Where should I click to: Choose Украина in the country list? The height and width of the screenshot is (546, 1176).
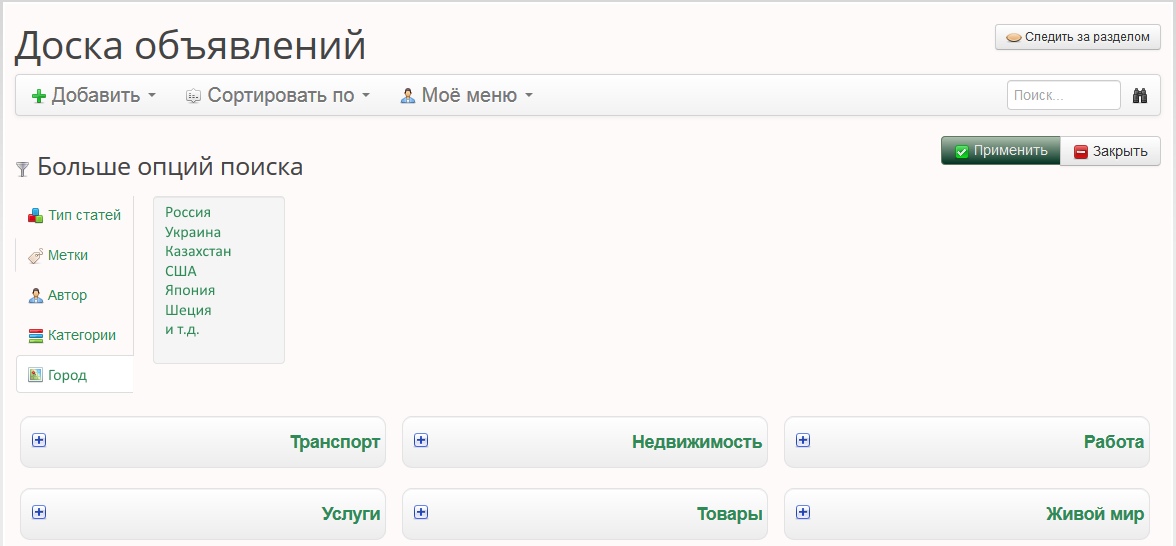pyautogui.click(x=193, y=232)
